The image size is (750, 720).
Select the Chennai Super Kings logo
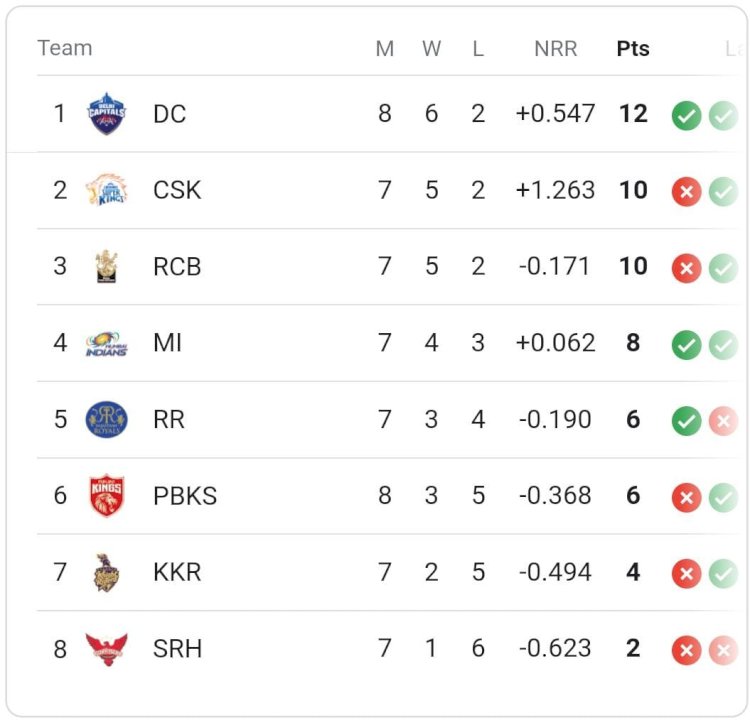tap(107, 189)
